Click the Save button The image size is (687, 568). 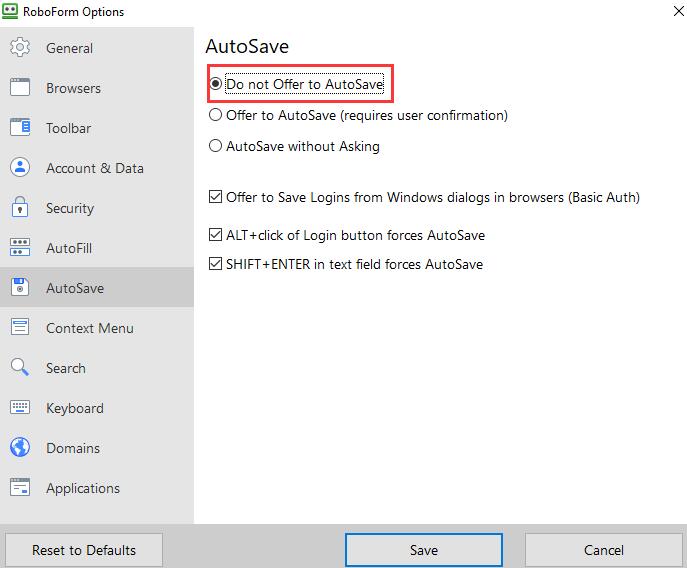[424, 550]
